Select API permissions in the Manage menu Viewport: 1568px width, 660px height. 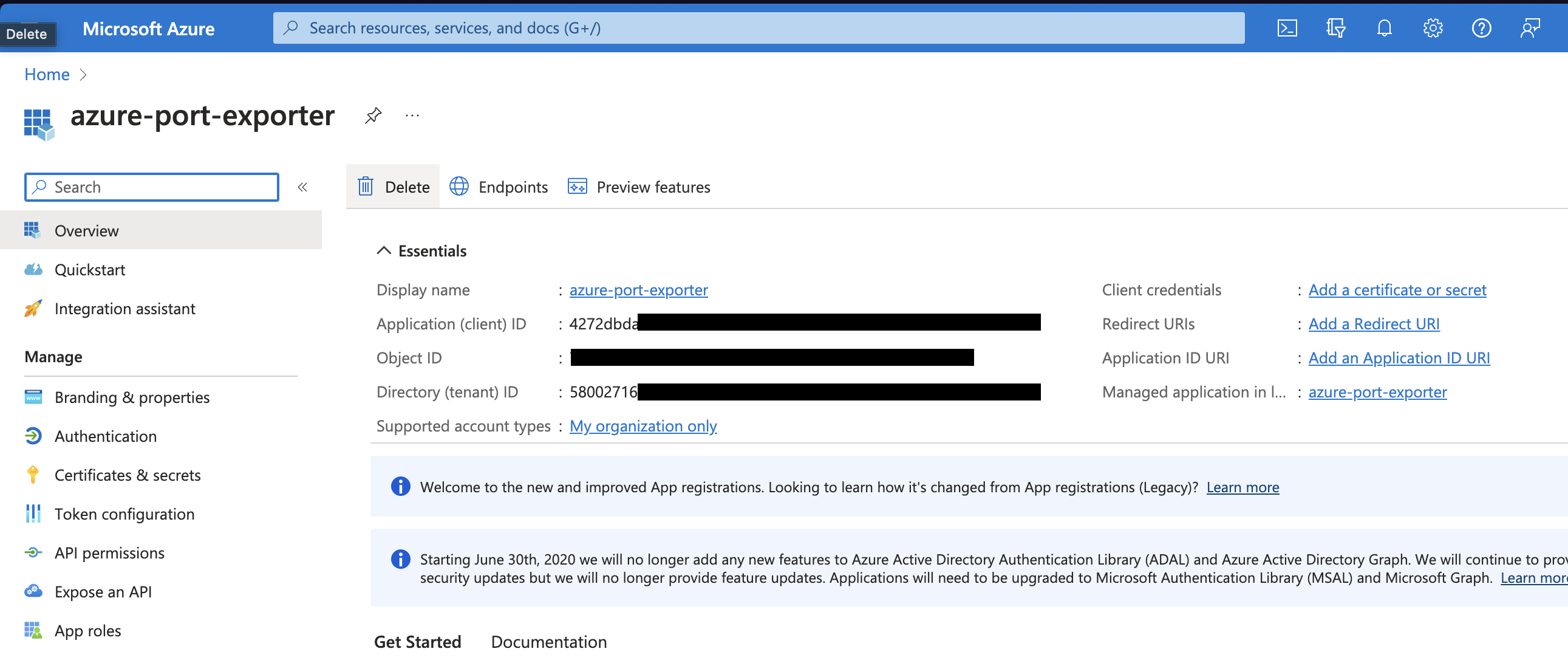[x=109, y=553]
